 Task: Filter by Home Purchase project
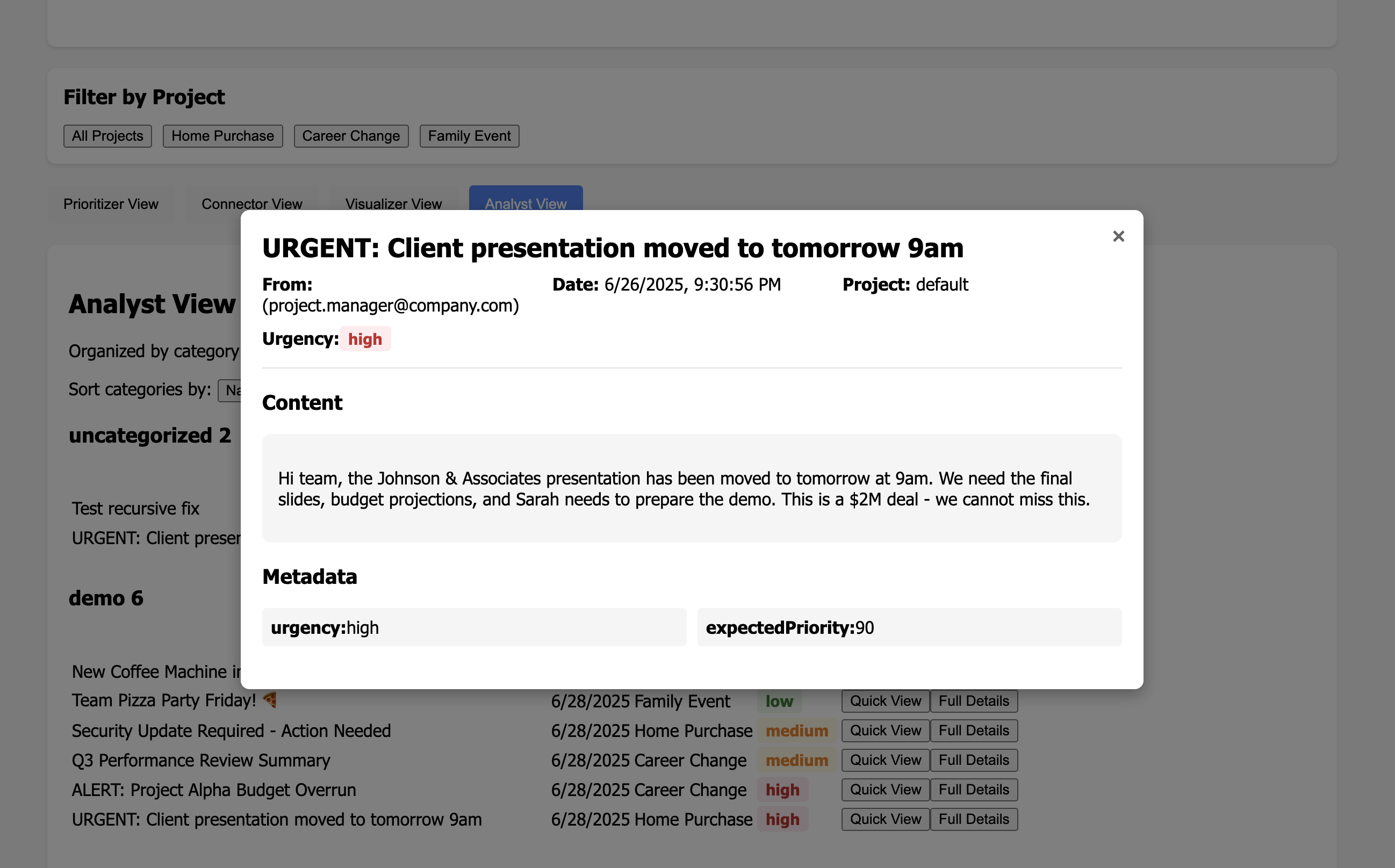(222, 136)
